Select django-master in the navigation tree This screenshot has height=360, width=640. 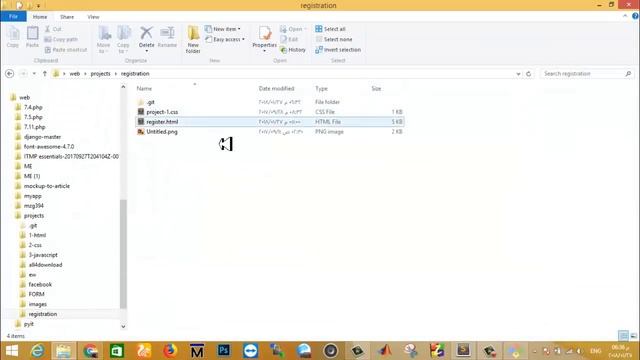click(x=42, y=137)
